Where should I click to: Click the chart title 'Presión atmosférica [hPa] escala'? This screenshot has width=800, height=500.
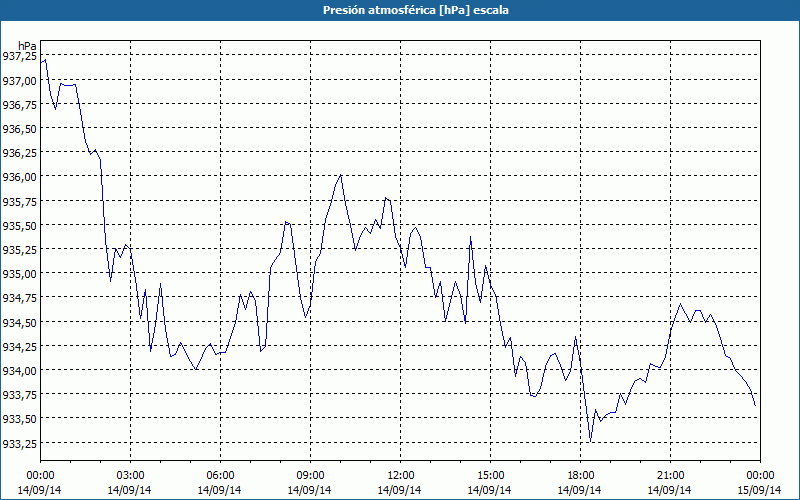(415, 10)
